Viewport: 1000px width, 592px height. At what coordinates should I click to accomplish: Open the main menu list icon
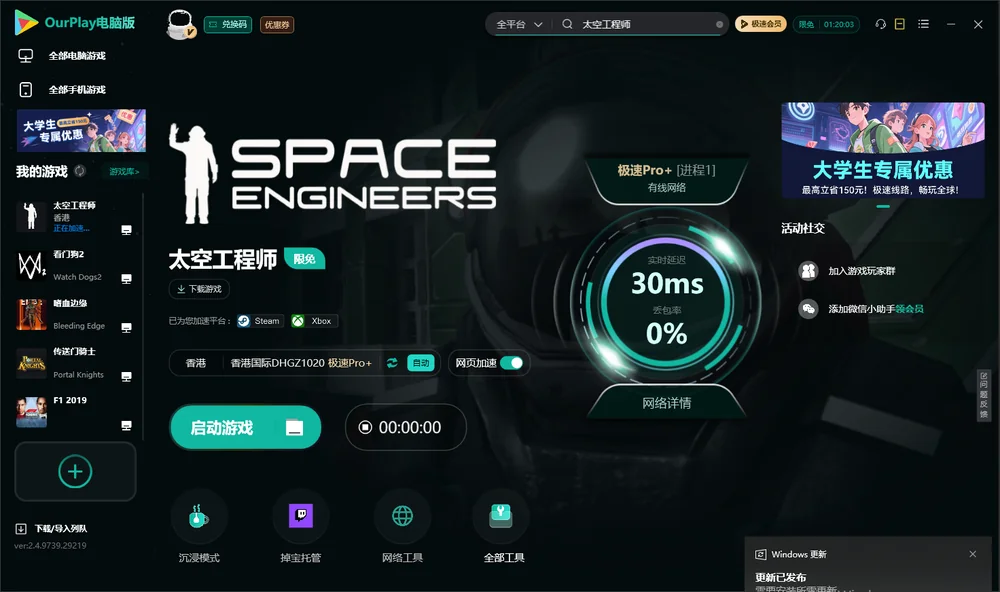pos(923,24)
